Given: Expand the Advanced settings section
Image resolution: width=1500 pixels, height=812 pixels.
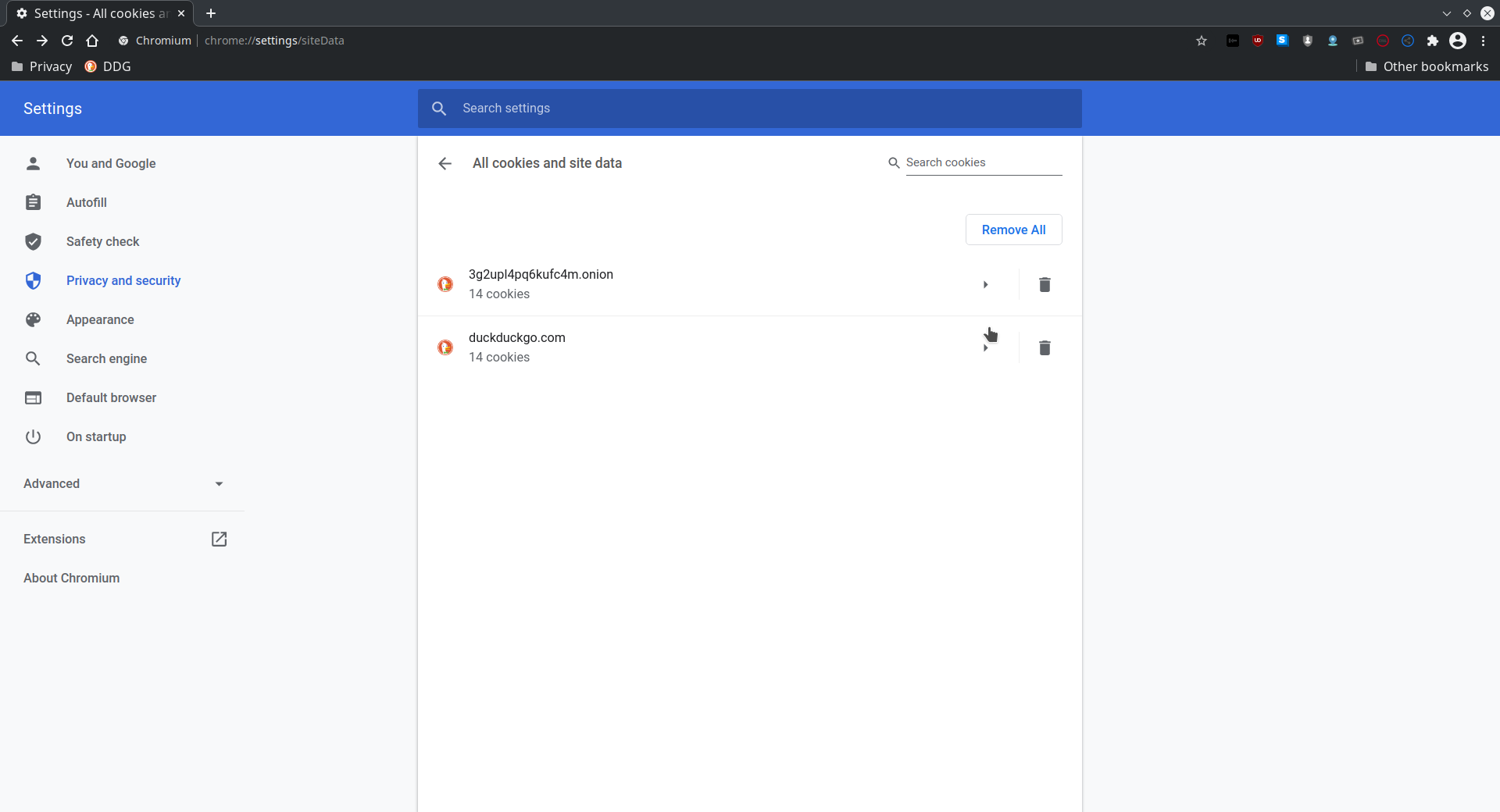Looking at the screenshot, I should pos(123,484).
